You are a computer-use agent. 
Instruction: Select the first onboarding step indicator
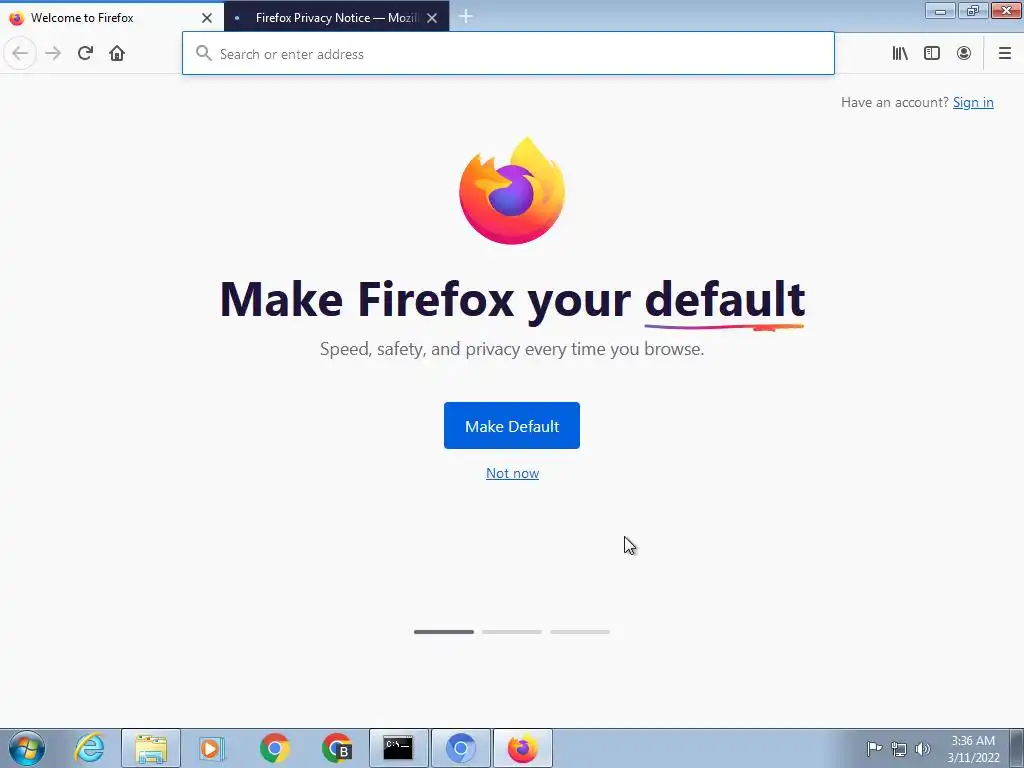tap(444, 632)
